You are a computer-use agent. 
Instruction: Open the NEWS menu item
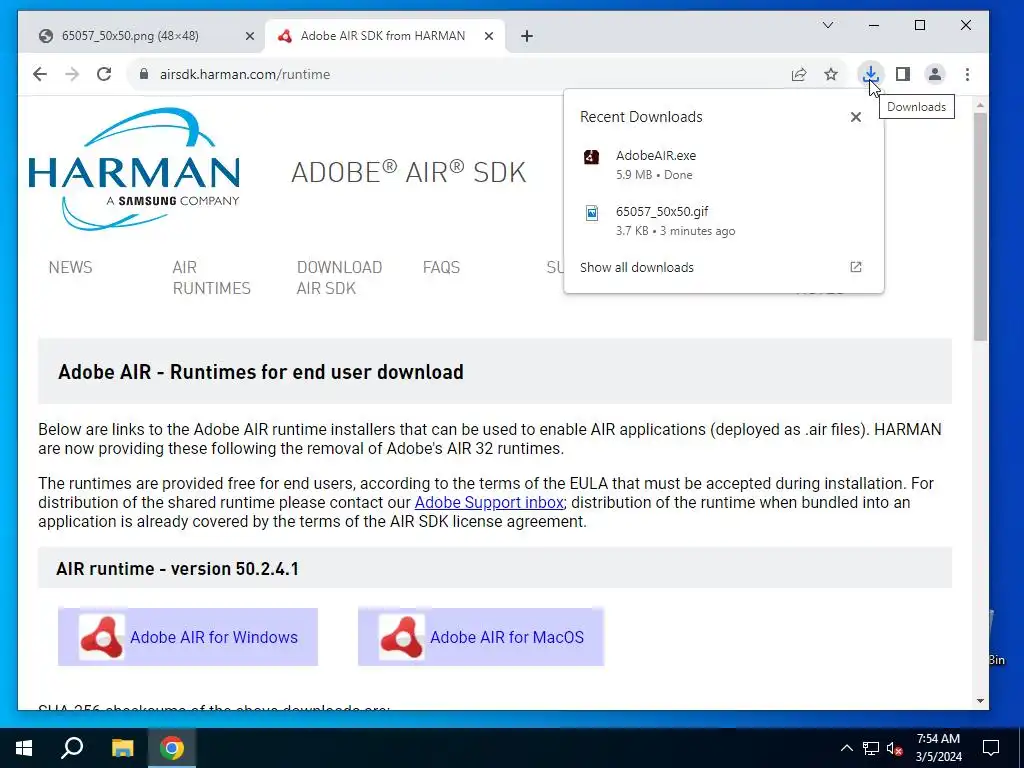pyautogui.click(x=71, y=267)
